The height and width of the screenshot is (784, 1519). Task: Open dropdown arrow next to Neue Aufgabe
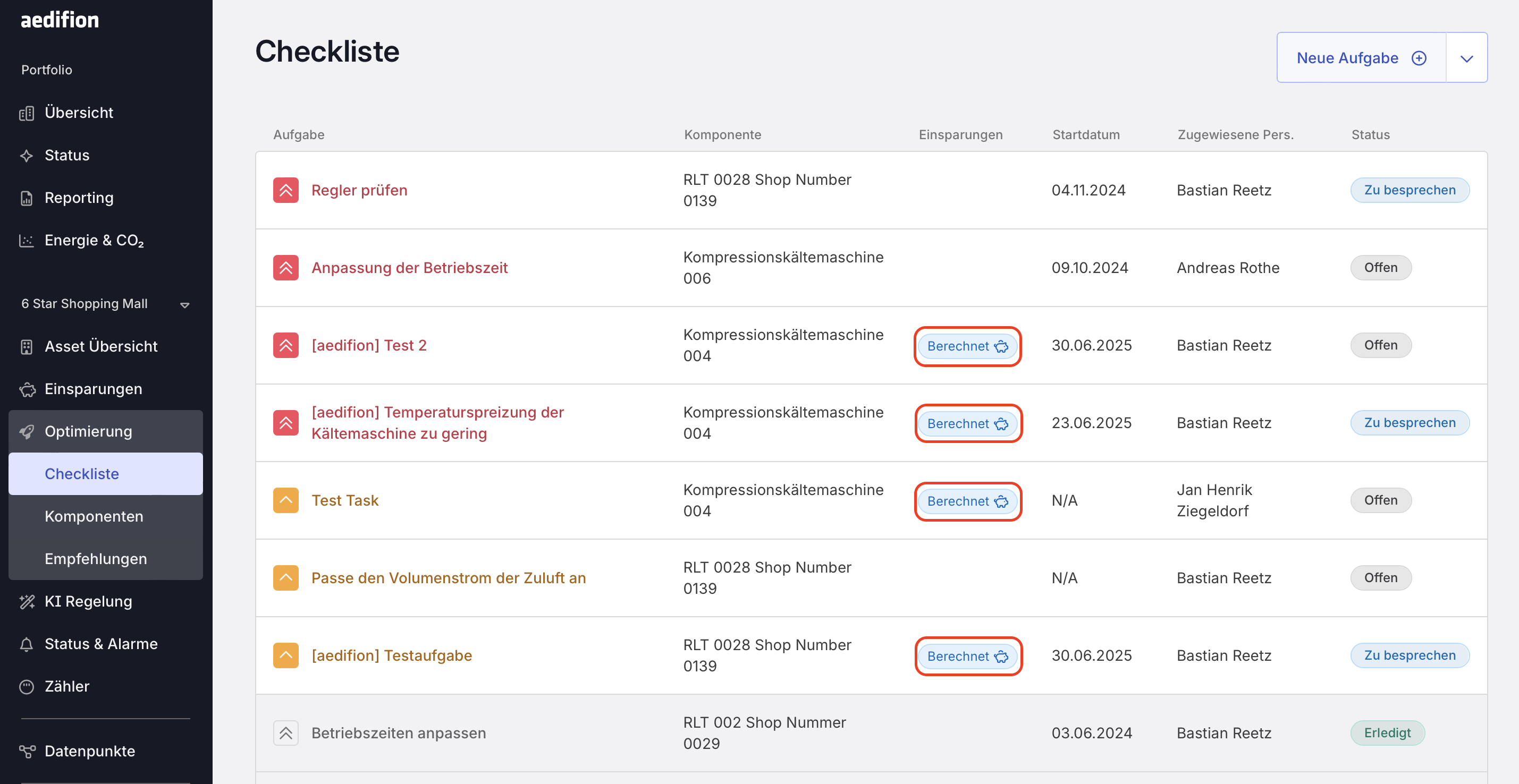tap(1466, 58)
